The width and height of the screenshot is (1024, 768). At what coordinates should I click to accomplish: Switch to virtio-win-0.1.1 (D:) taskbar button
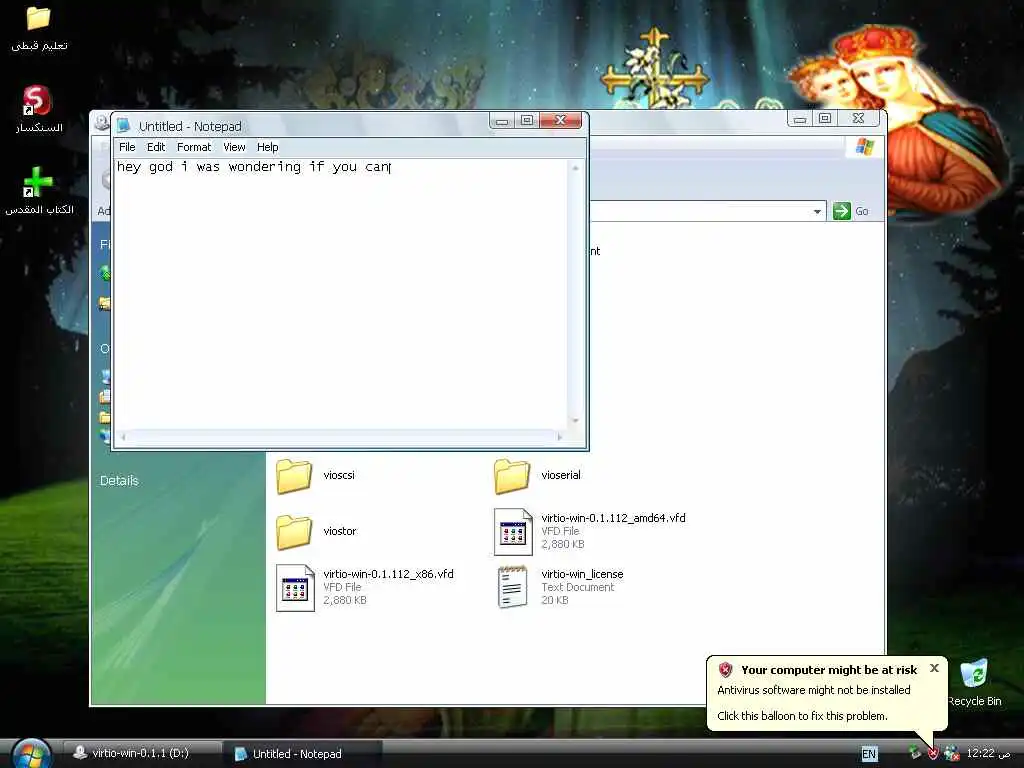(x=141, y=753)
